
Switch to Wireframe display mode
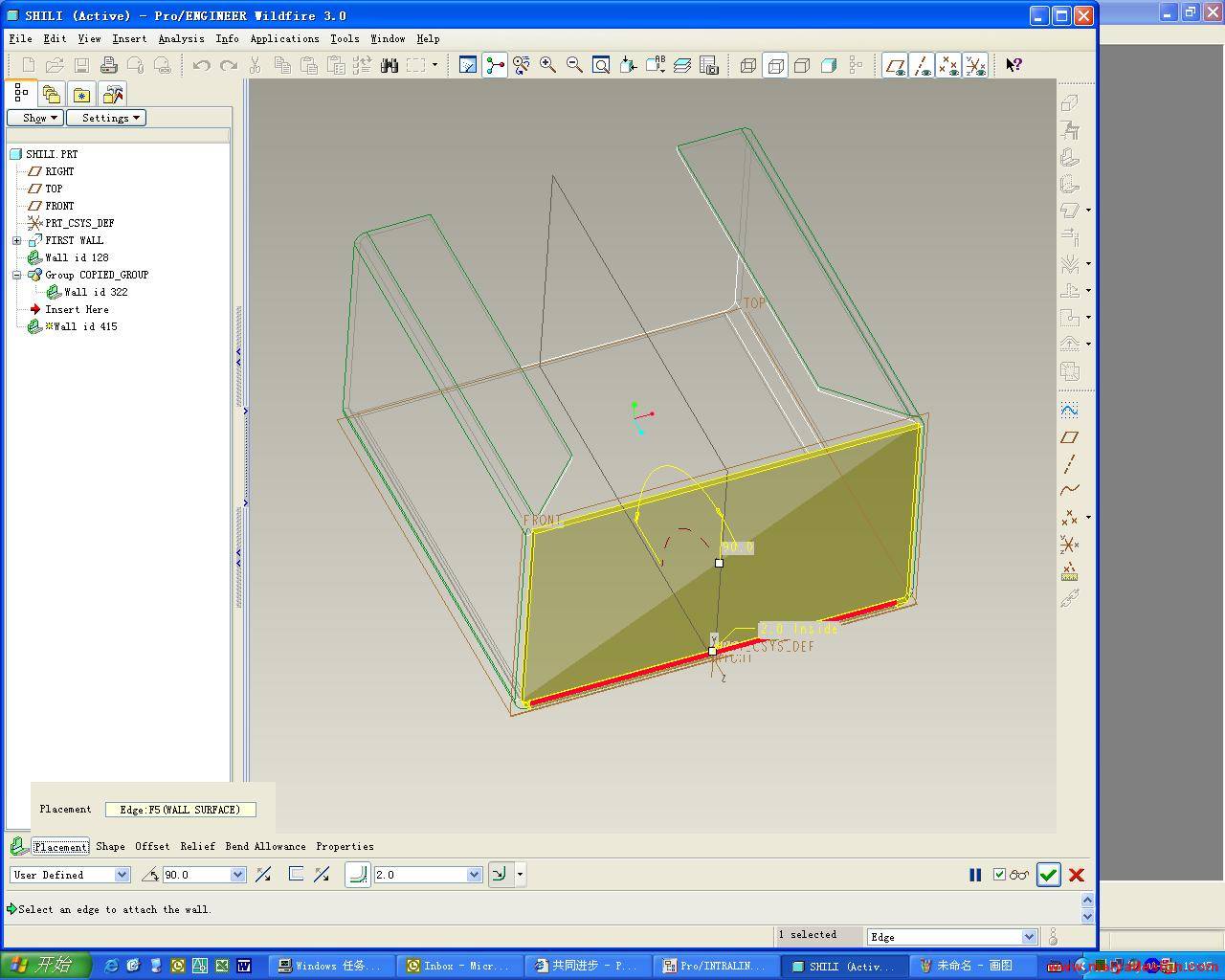748,65
